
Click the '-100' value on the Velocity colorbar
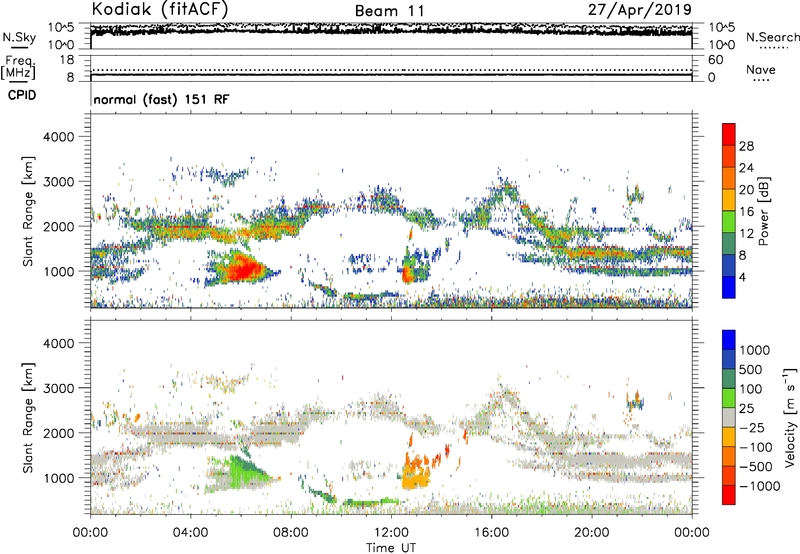(x=757, y=447)
